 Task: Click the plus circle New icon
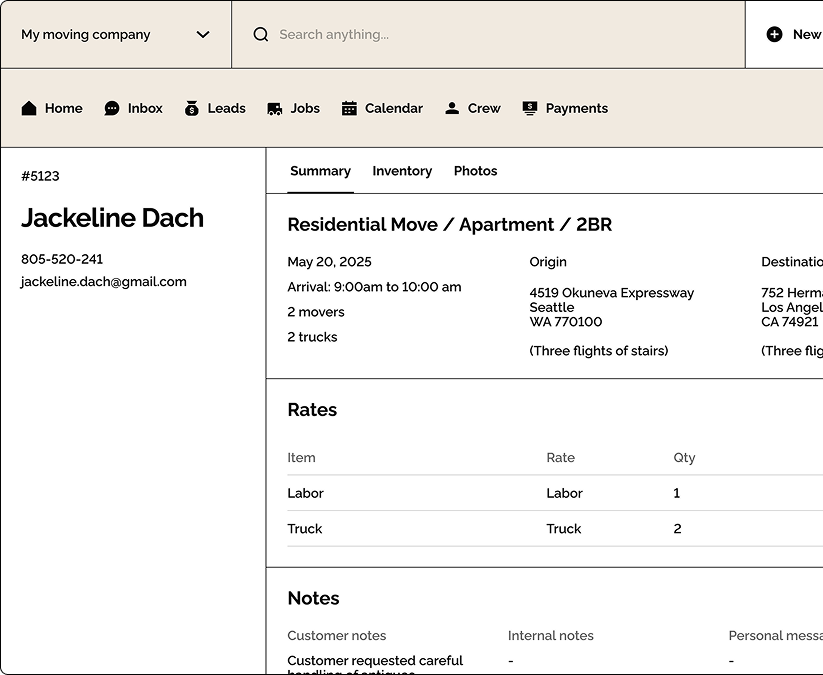(774, 34)
